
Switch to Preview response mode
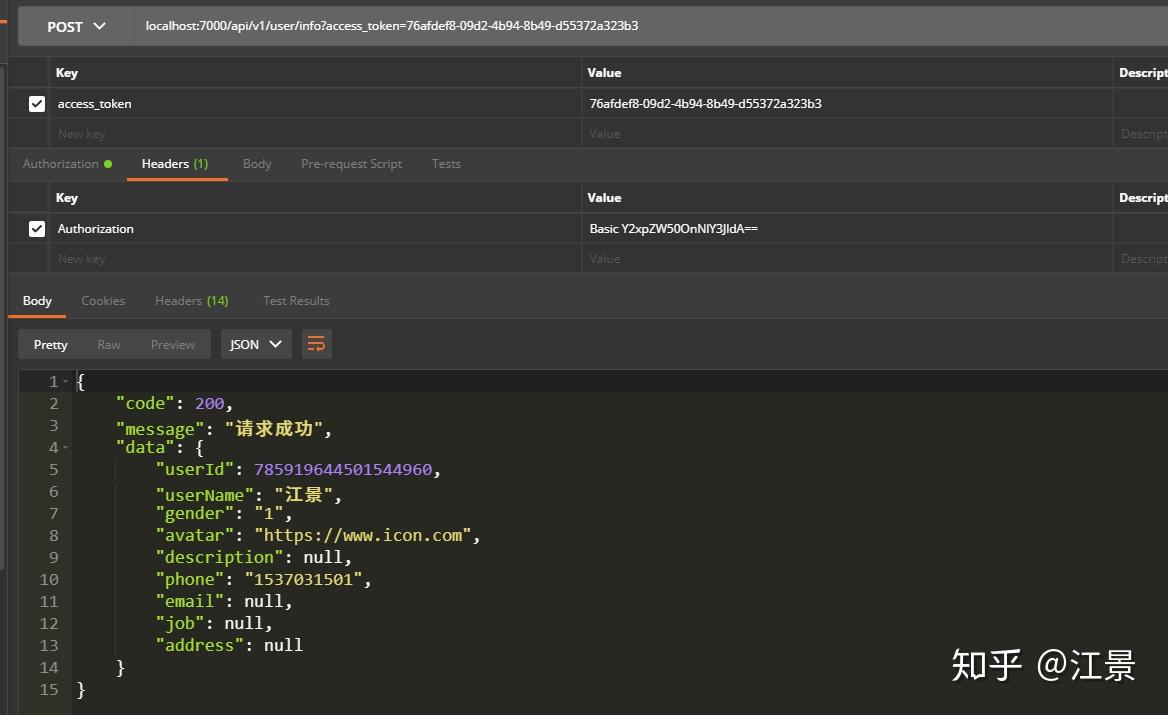172,343
